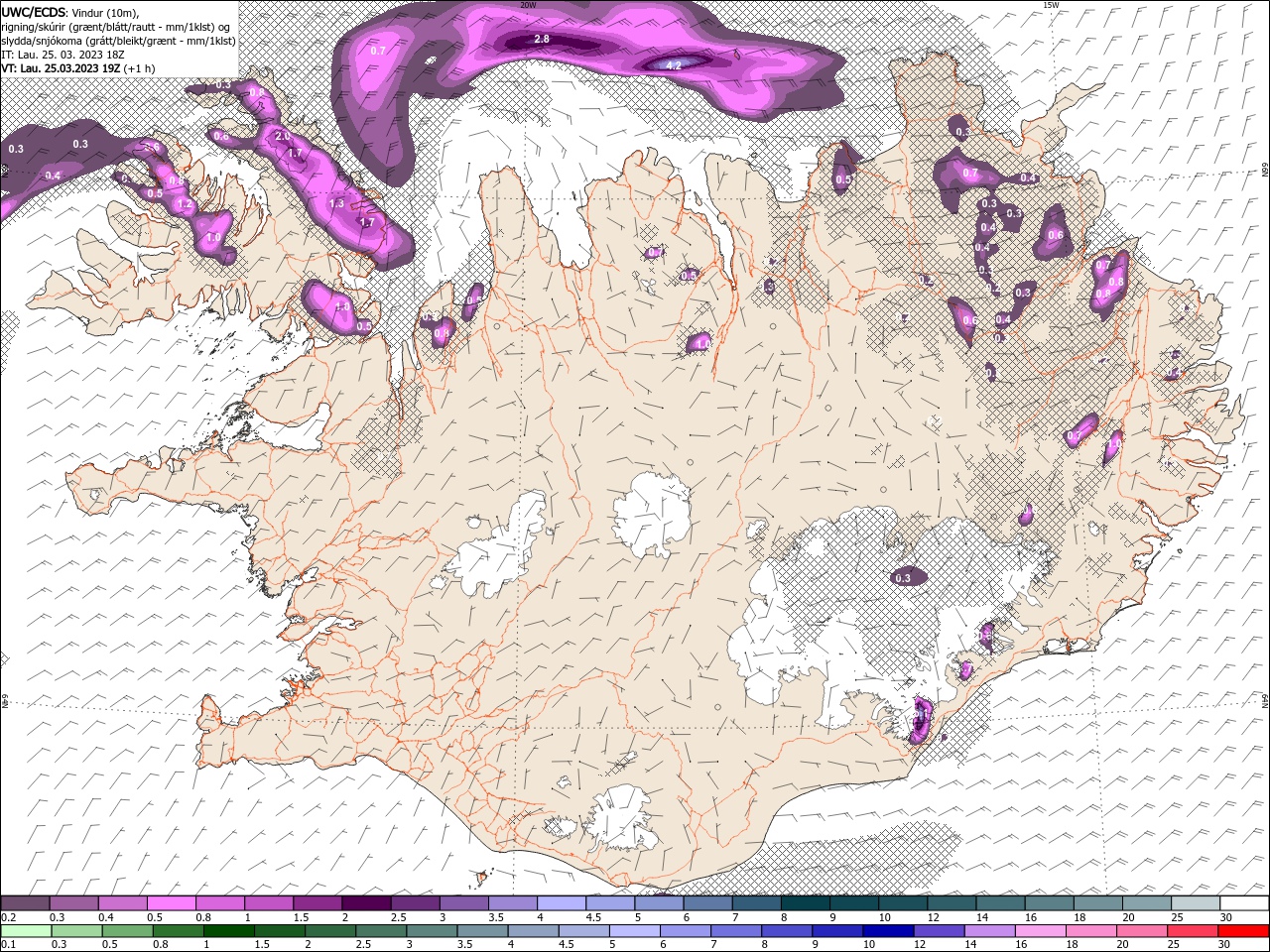Click the '4.2' precipitation value label
This screenshot has width=1270, height=952.
coord(674,64)
